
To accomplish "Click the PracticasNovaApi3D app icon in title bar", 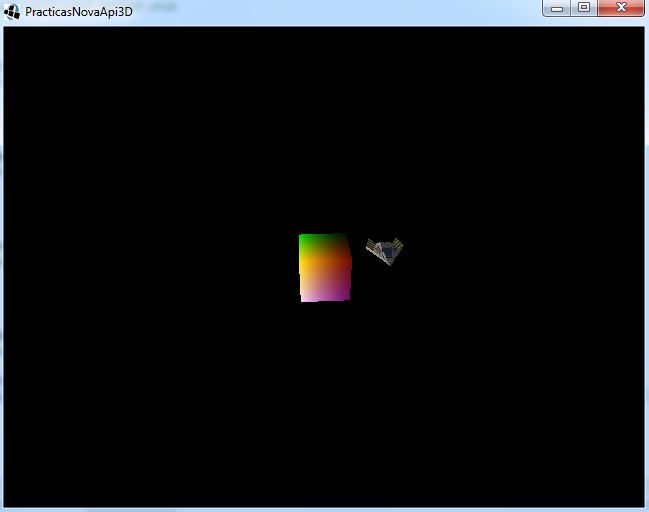I will click(x=12, y=12).
